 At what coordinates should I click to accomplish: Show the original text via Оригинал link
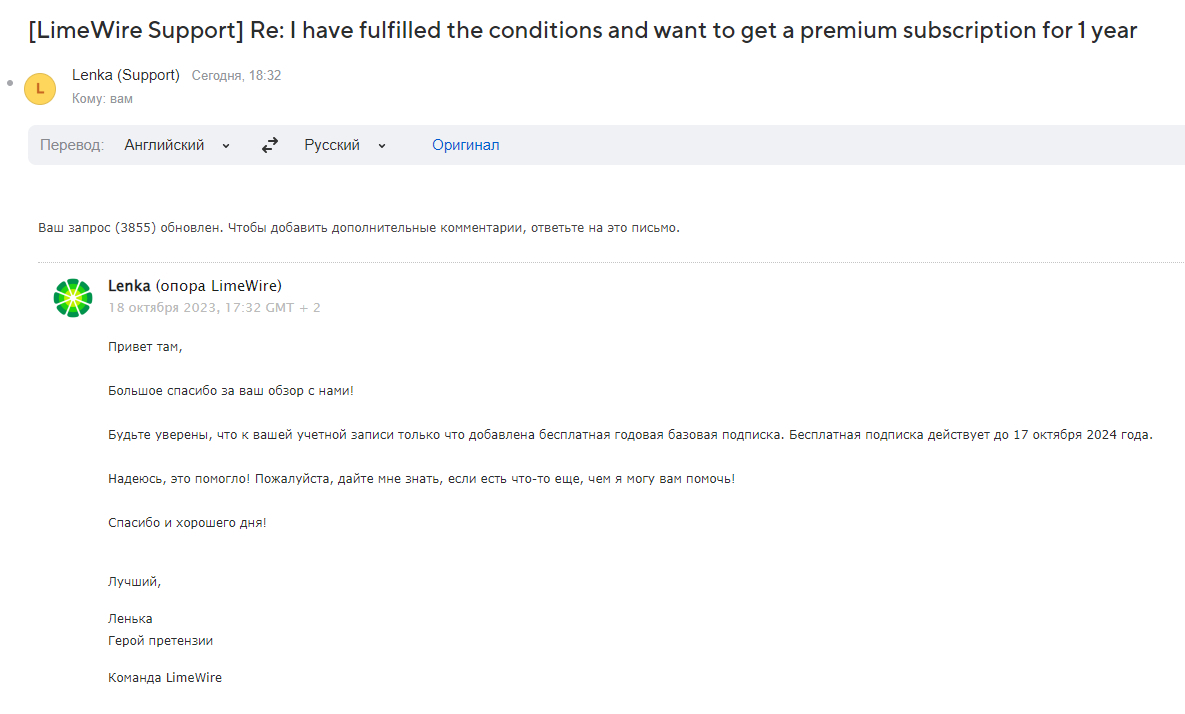465,145
